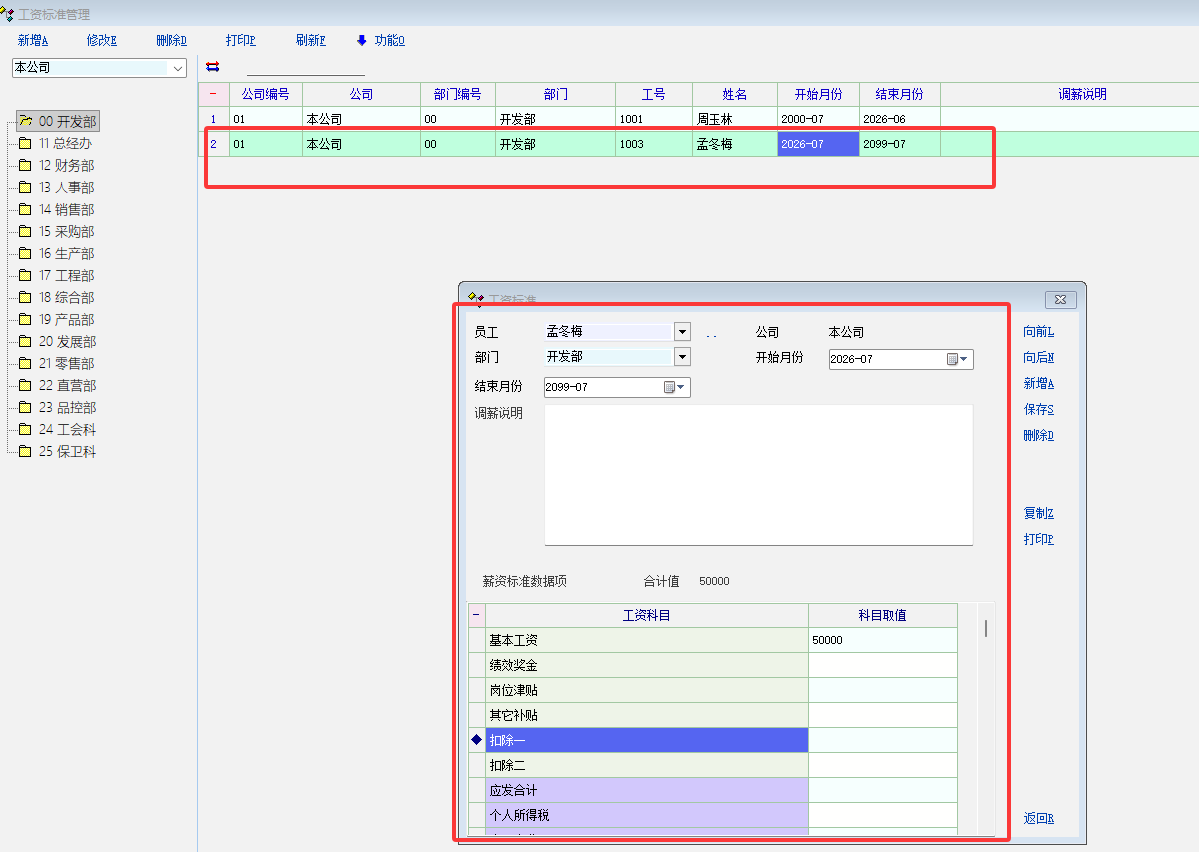Click the highlighted 2026-07 start month cell
The width and height of the screenshot is (1199, 852).
click(817, 145)
